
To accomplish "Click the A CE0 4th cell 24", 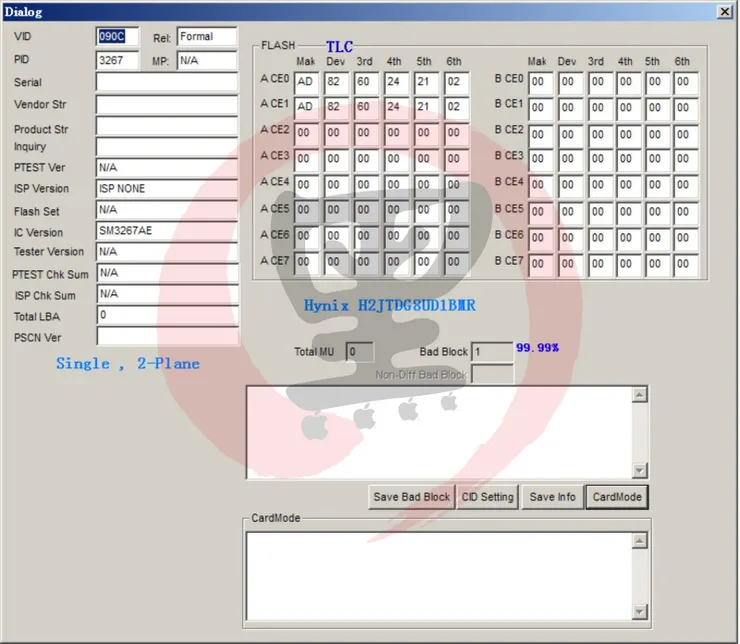I will pyautogui.click(x=396, y=82).
